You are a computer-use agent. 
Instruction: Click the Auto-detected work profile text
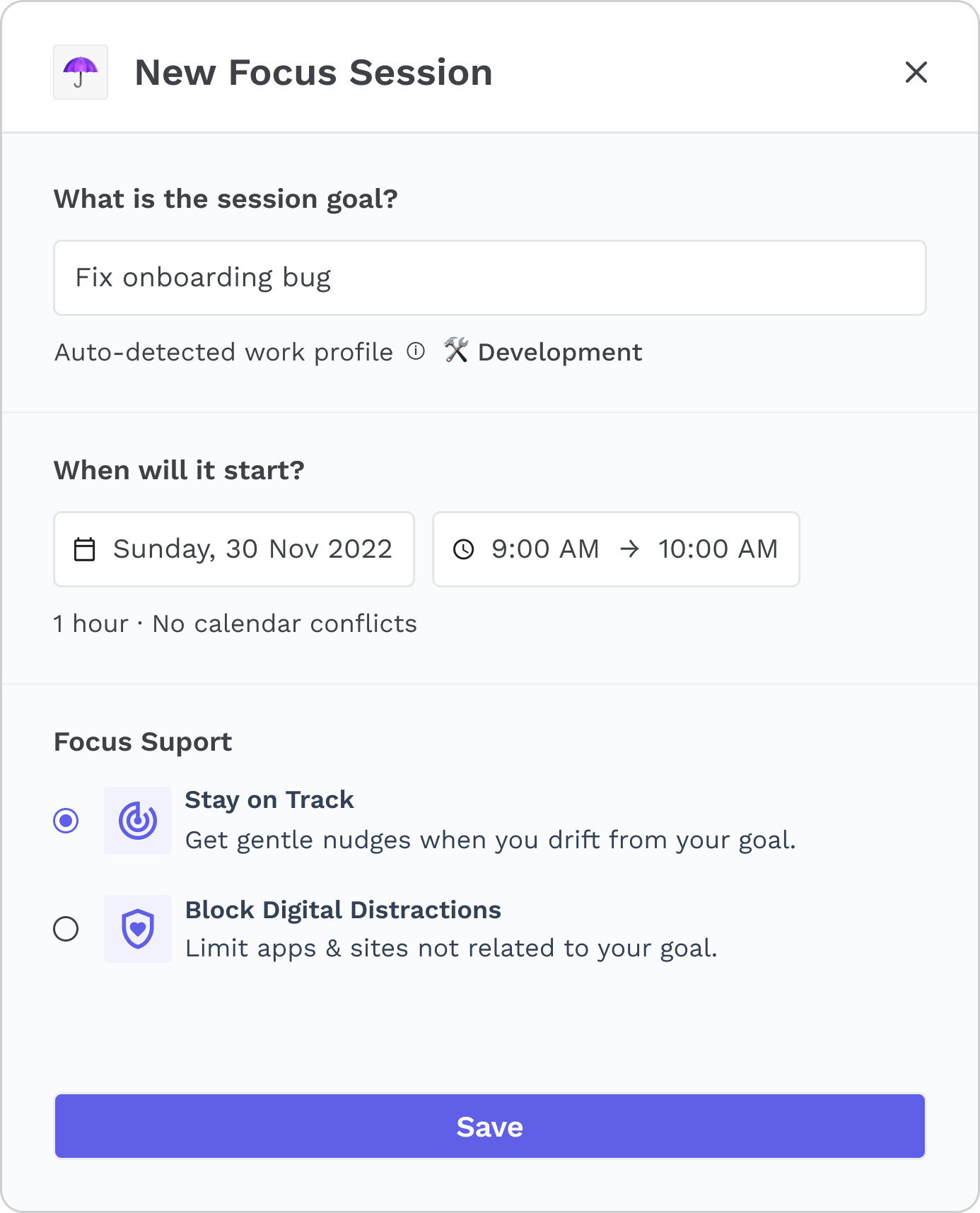(223, 352)
